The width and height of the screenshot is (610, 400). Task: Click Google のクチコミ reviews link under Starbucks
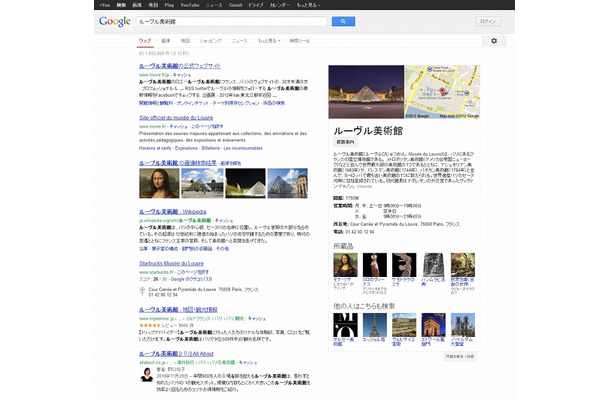tap(192, 279)
